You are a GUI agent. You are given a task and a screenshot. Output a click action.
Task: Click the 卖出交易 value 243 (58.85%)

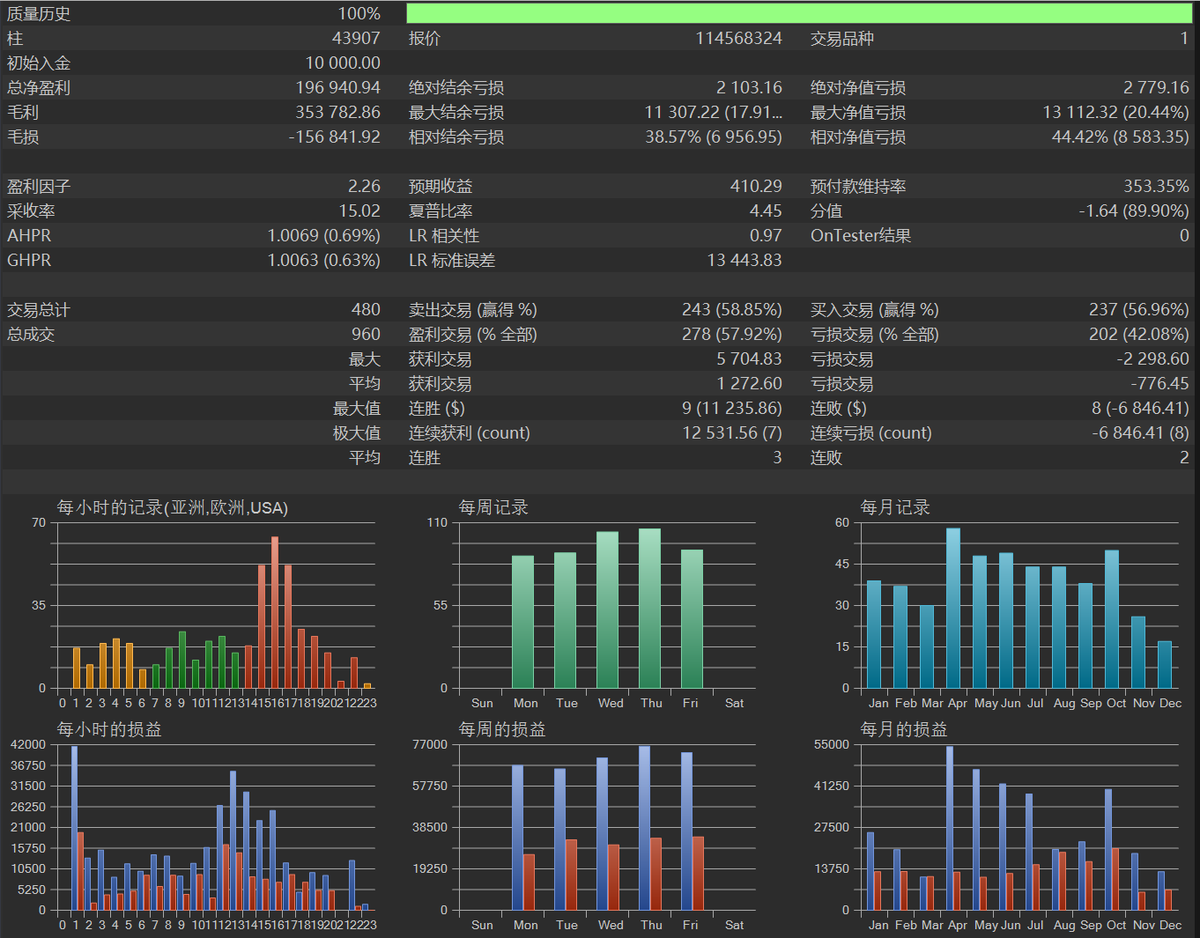tap(732, 310)
